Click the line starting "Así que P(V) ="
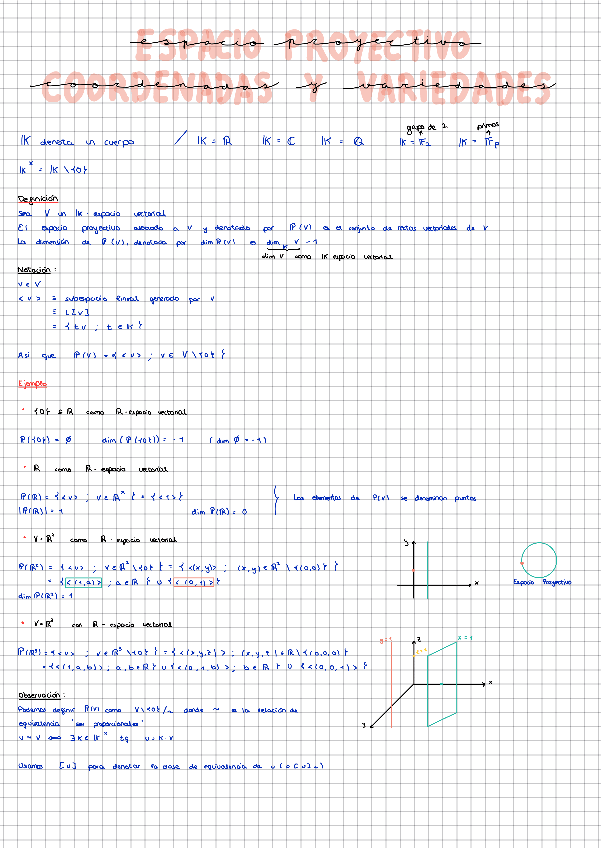 pyautogui.click(x=122, y=355)
